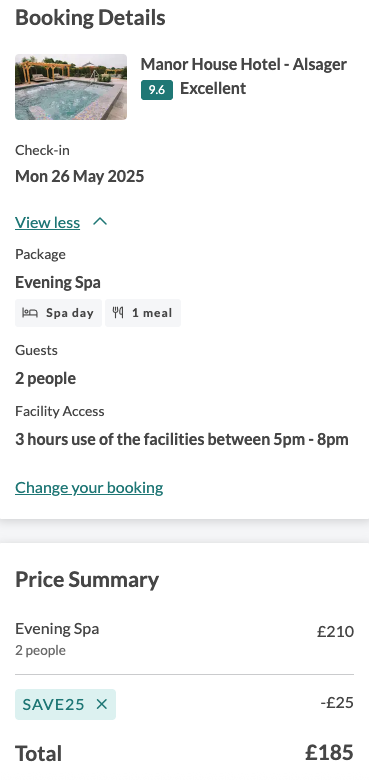Click the Excellent rating label

pyautogui.click(x=213, y=89)
